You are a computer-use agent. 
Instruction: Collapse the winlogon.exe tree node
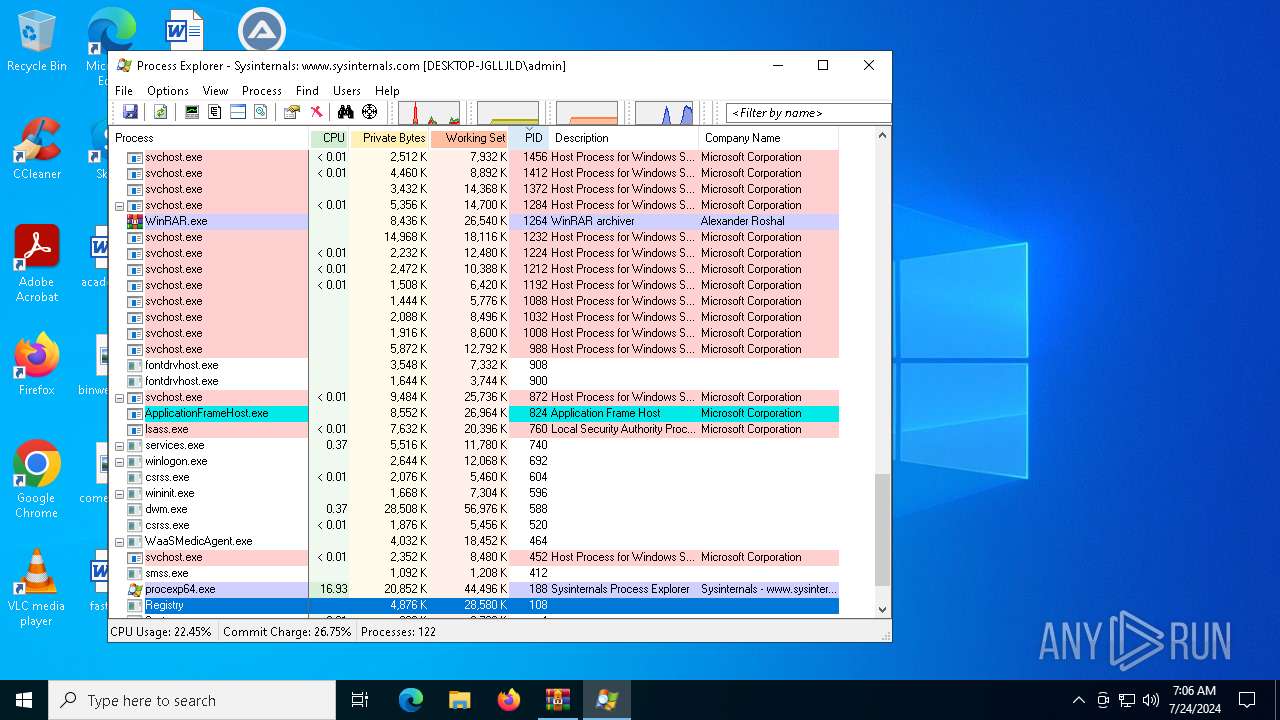coord(119,461)
